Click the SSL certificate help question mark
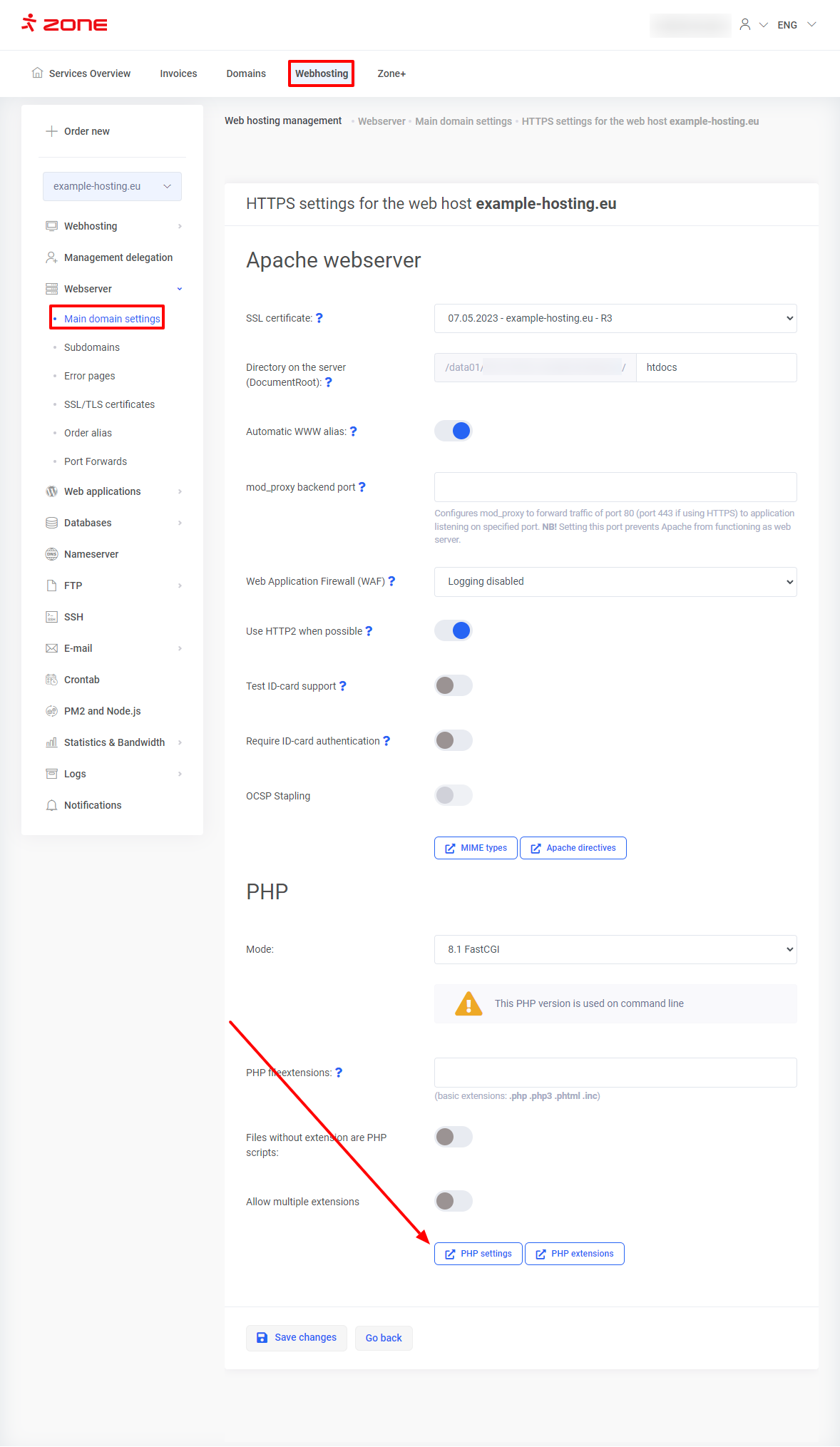 (x=319, y=318)
